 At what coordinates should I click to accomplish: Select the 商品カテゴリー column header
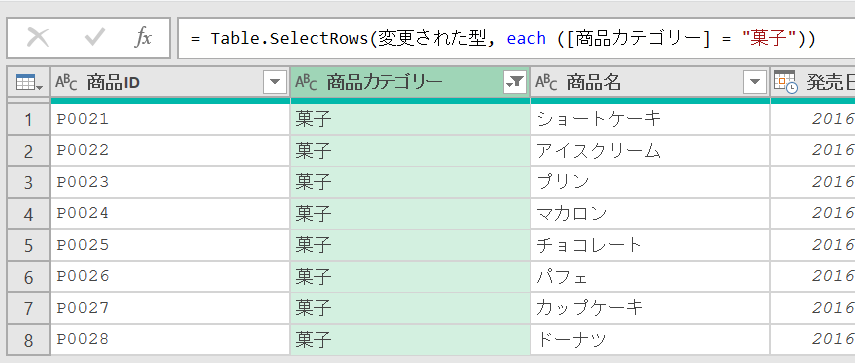point(410,82)
